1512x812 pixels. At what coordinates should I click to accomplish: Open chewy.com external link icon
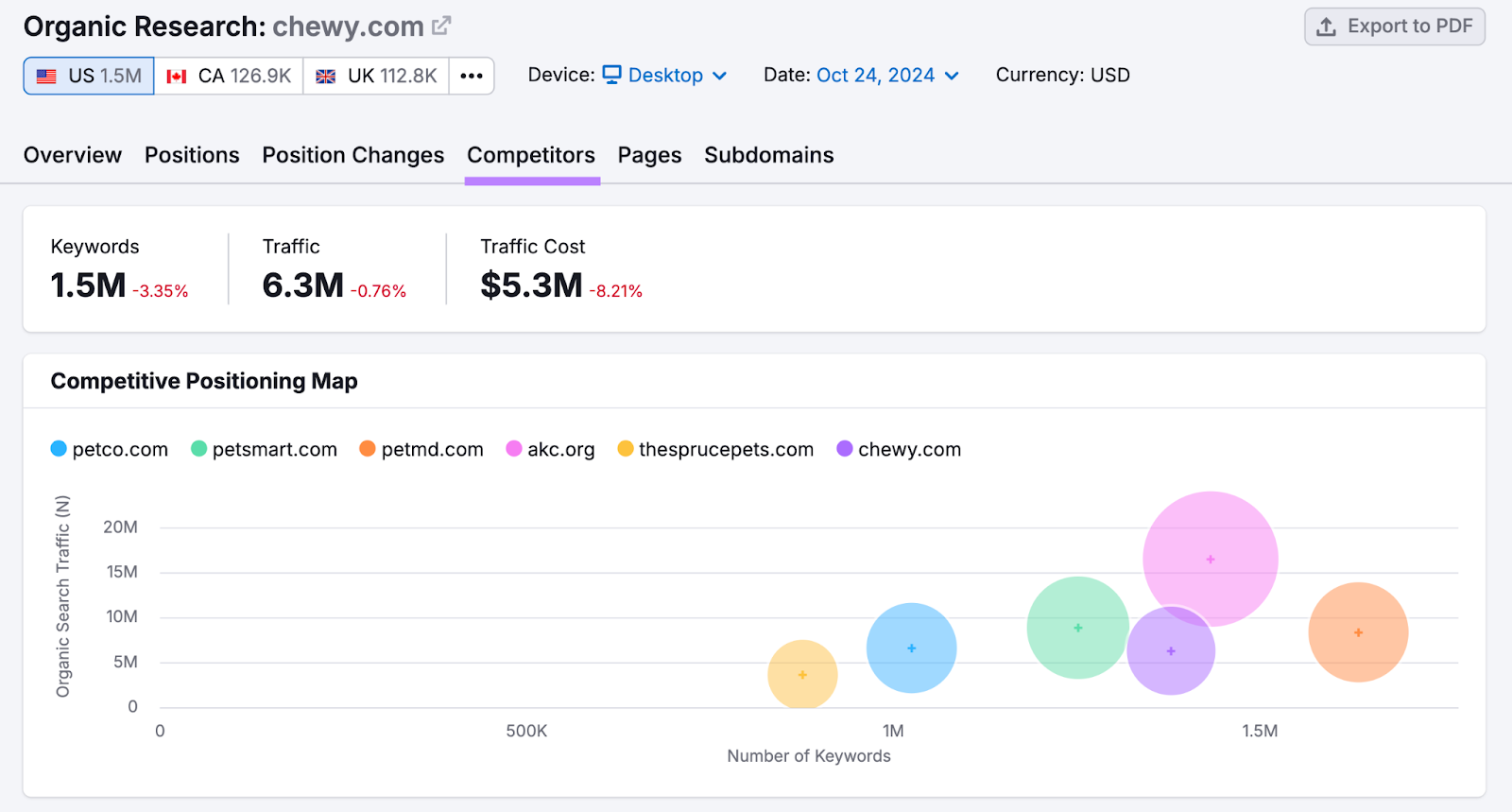click(441, 26)
